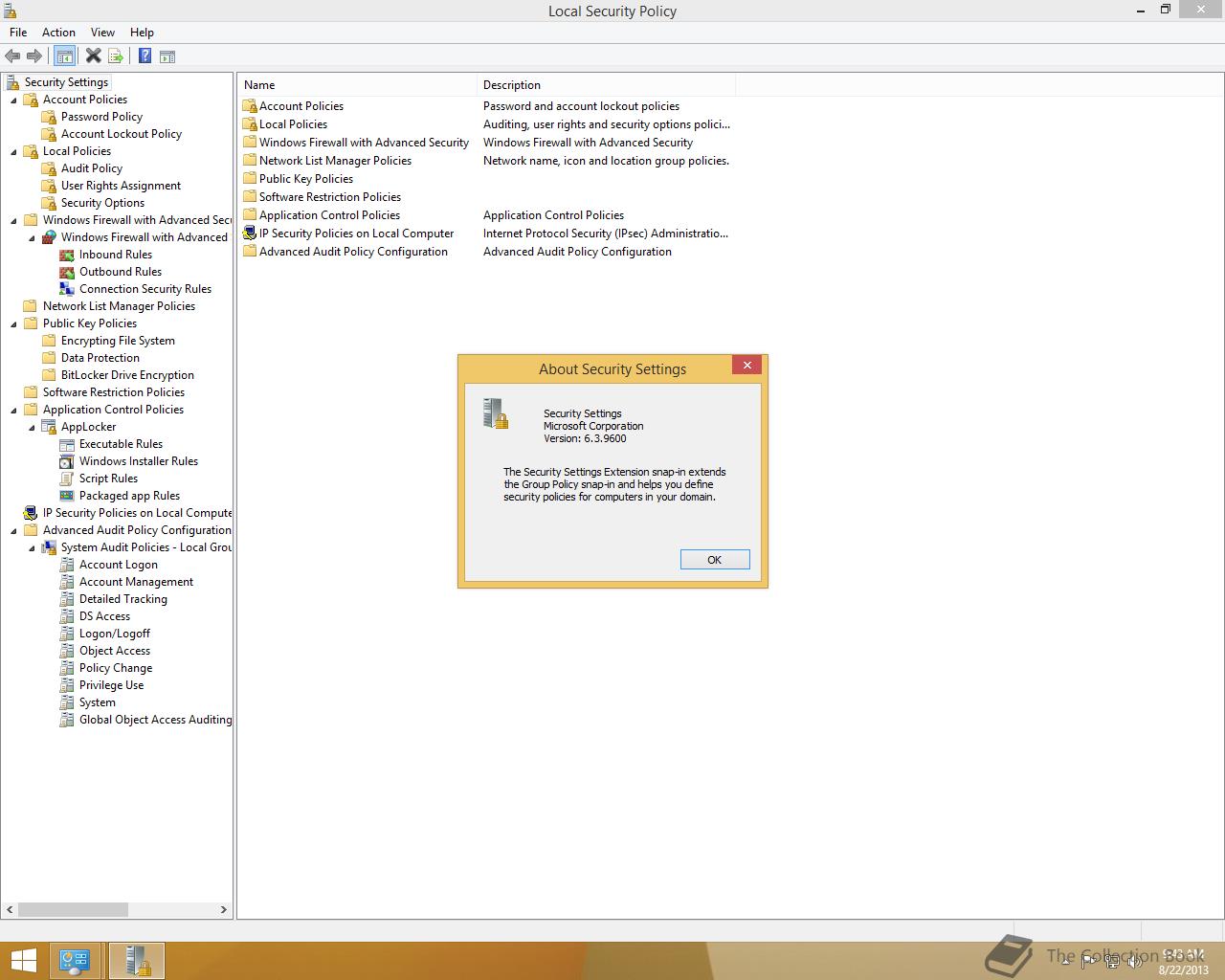This screenshot has height=980, width=1225.
Task: Open the Windows Start button
Action: click(x=23, y=960)
